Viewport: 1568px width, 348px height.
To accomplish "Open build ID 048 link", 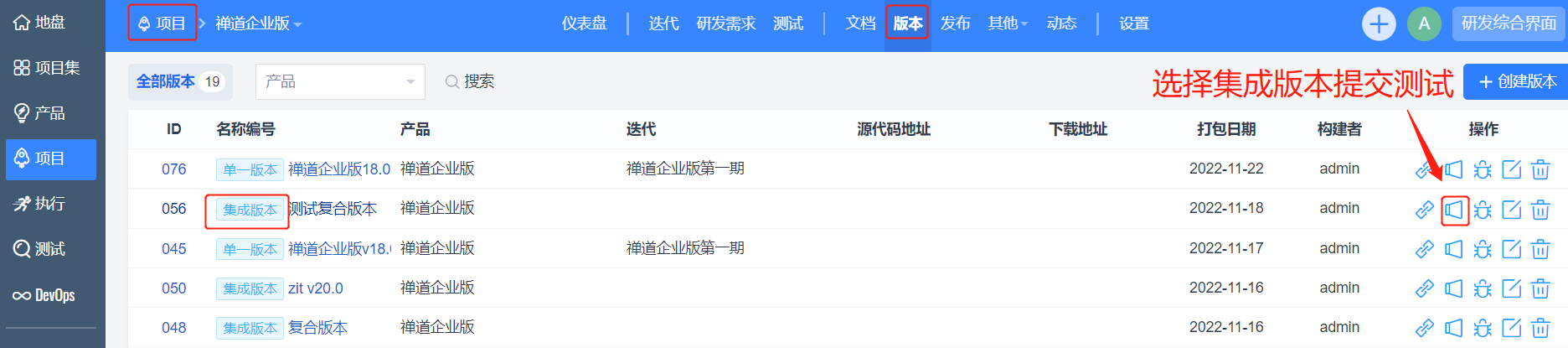I will [x=174, y=328].
